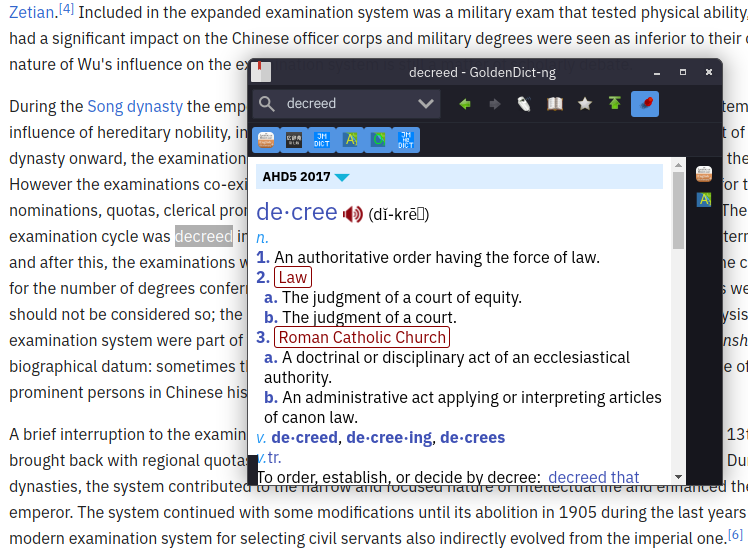Toggle the second dictionary in dictionary bar

point(293,140)
